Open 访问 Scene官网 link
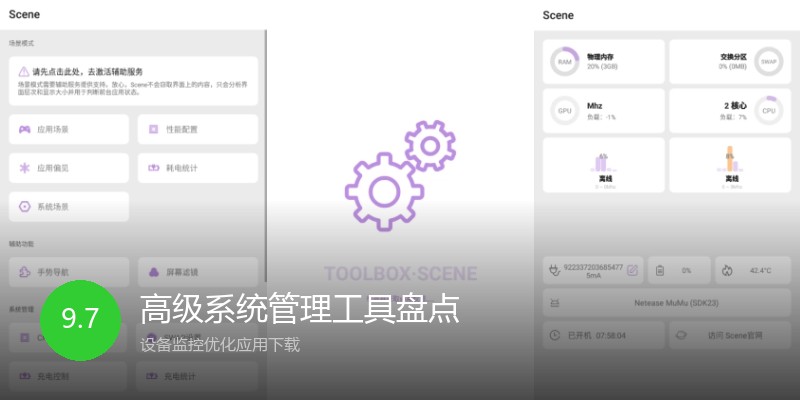Image resolution: width=800 pixels, height=400 pixels. pyautogui.click(x=730, y=335)
